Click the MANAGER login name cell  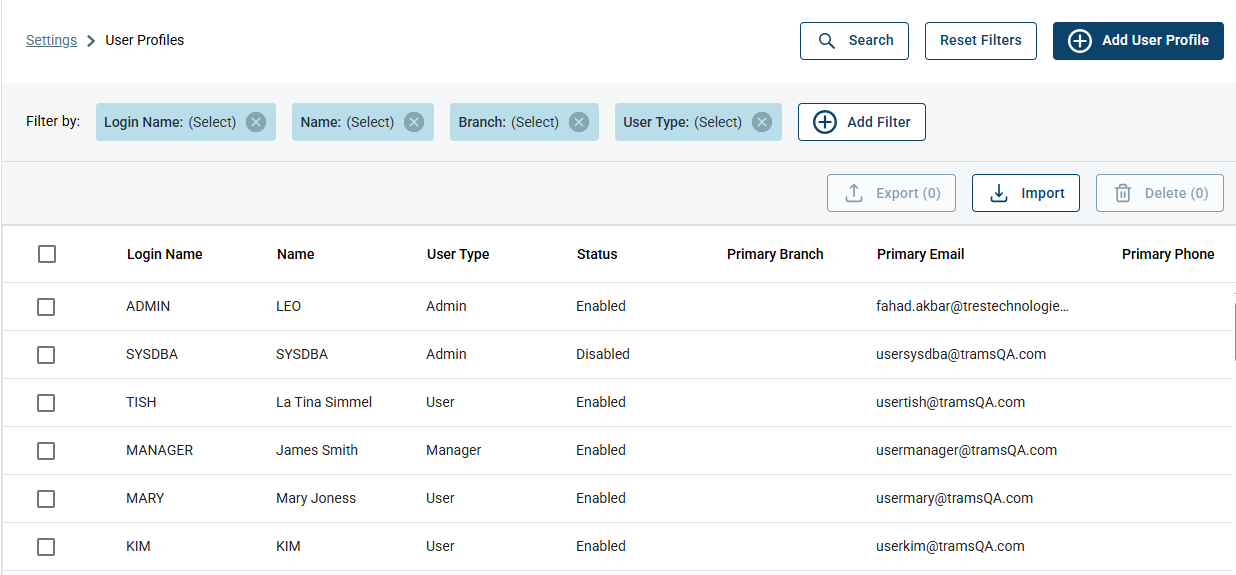point(160,450)
